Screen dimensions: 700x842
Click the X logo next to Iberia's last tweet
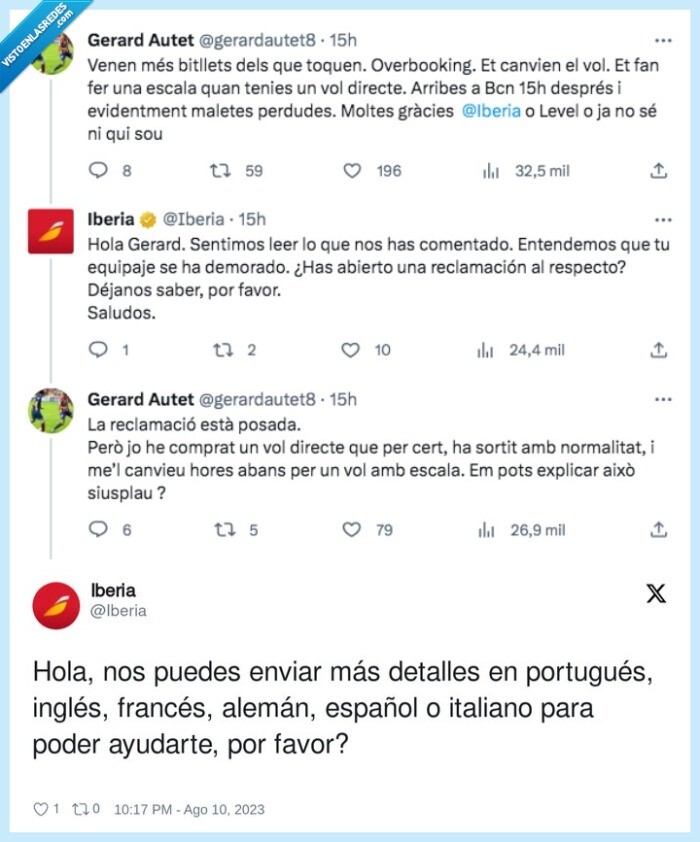(x=656, y=592)
